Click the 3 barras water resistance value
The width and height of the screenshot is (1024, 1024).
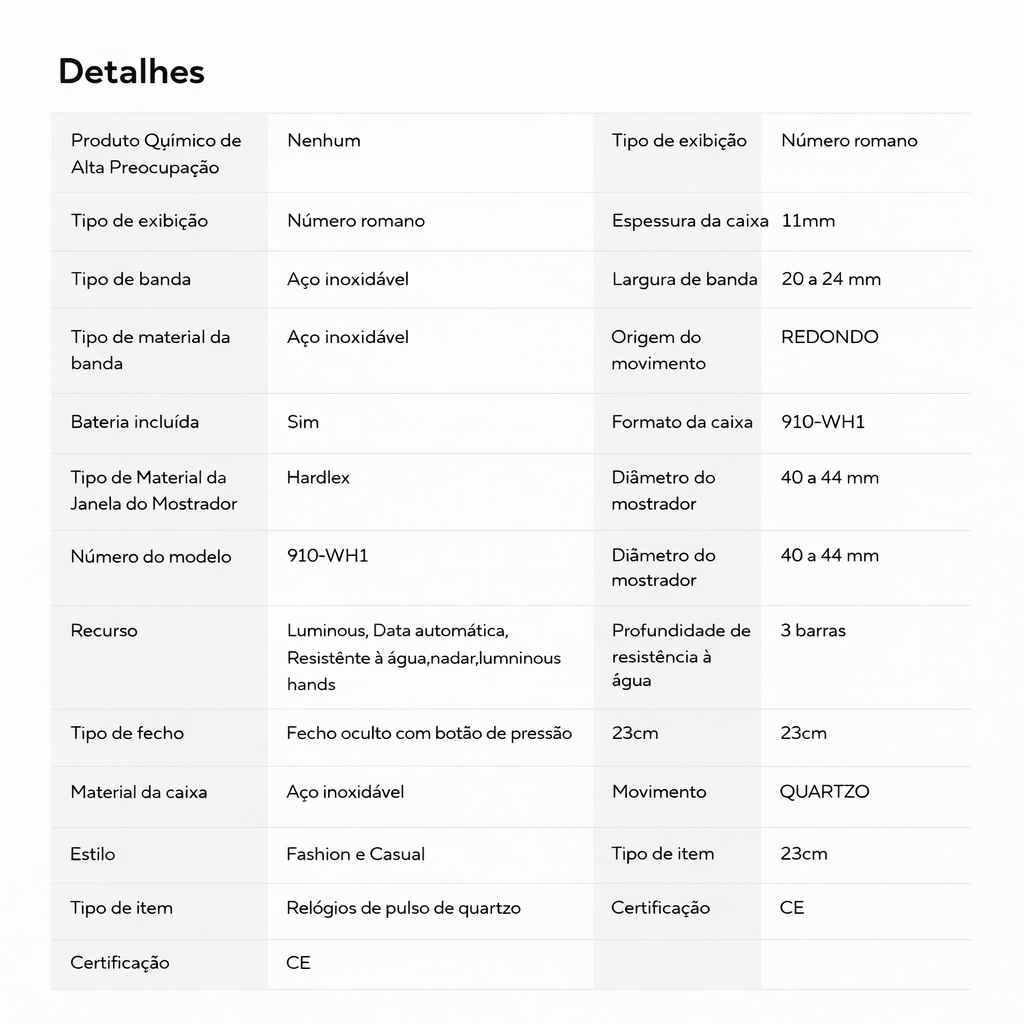[x=813, y=631]
